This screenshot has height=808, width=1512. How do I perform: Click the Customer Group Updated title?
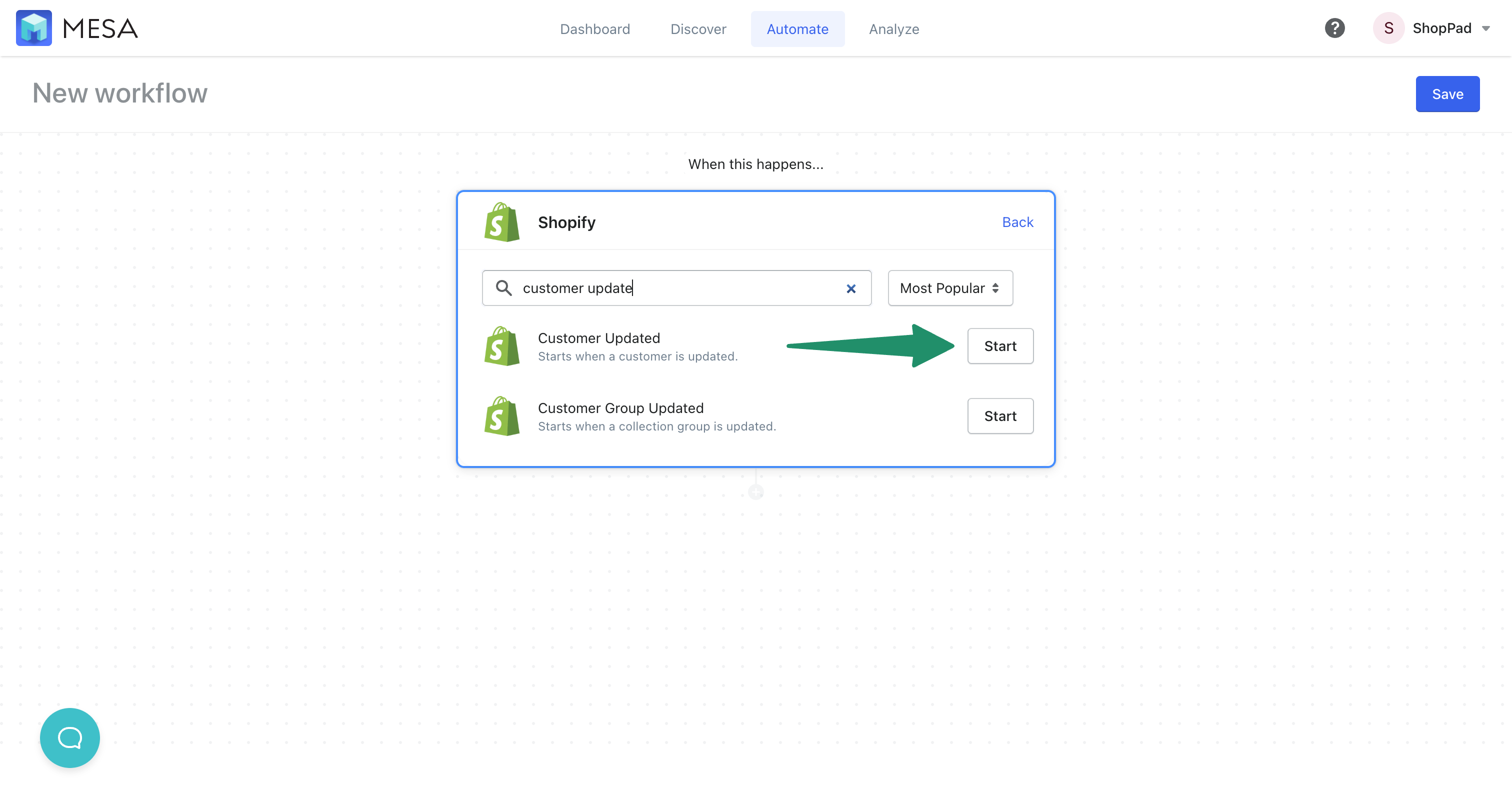click(x=620, y=408)
